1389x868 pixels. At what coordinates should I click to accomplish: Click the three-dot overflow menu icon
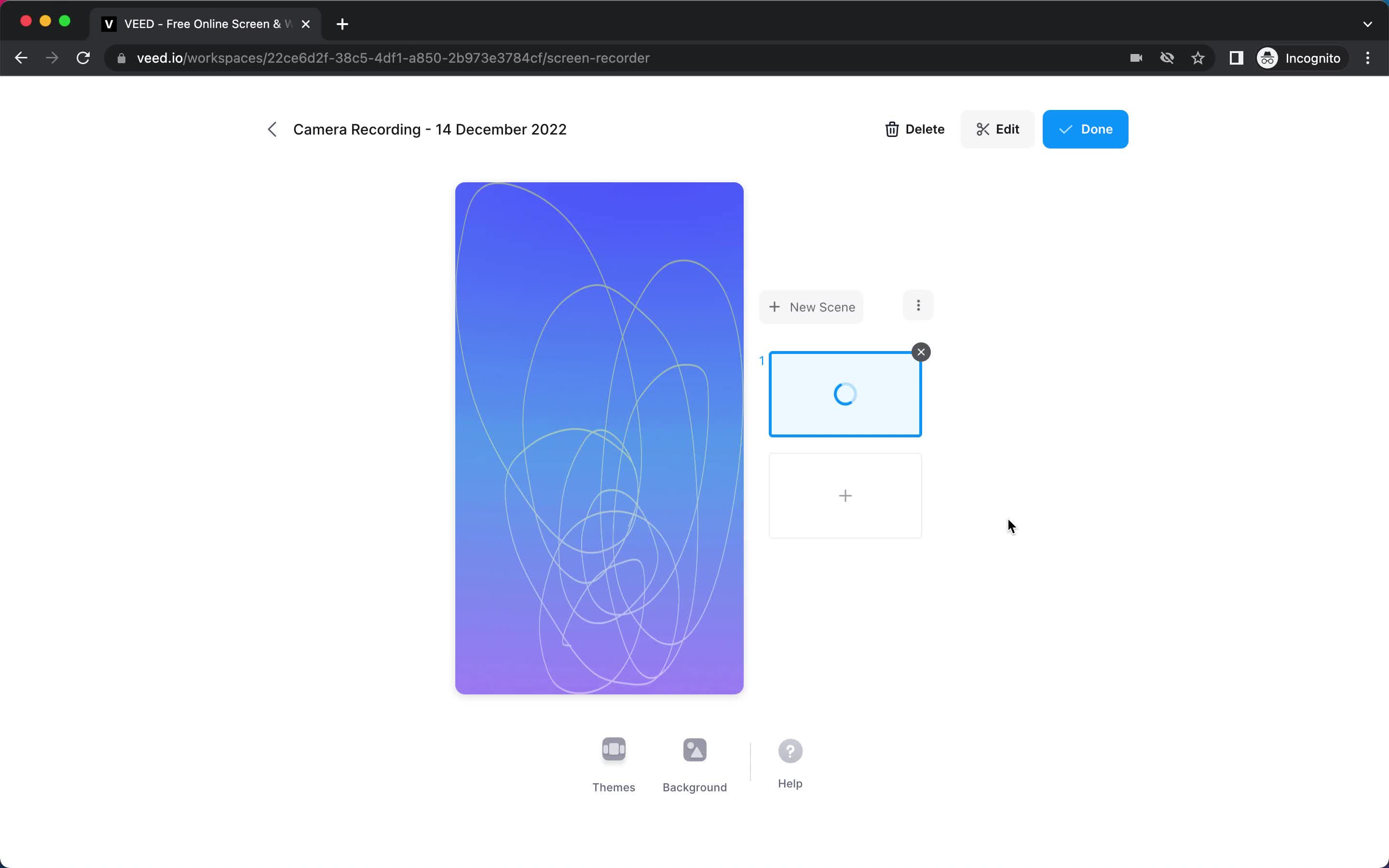click(x=918, y=306)
